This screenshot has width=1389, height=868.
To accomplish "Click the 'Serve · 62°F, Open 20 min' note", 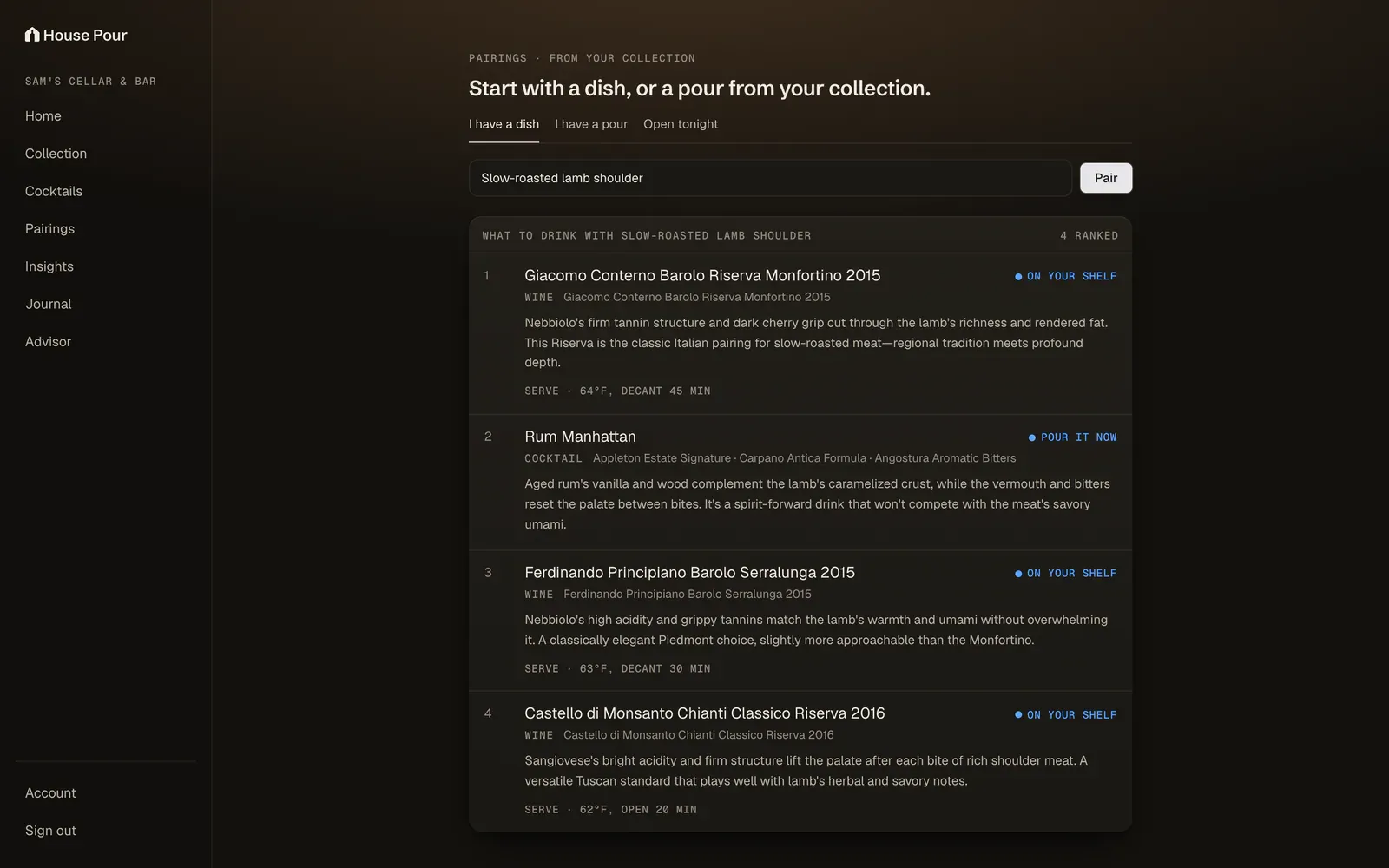I will [610, 810].
